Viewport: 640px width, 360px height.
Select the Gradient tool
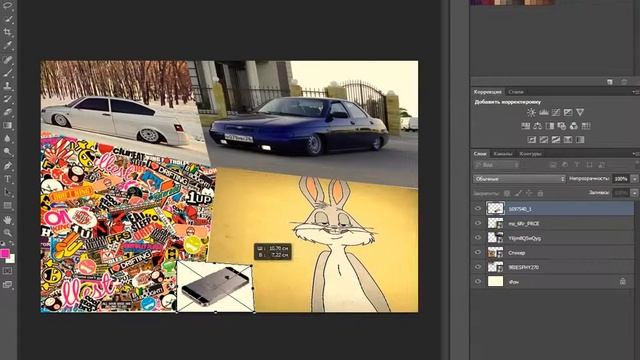(x=7, y=125)
